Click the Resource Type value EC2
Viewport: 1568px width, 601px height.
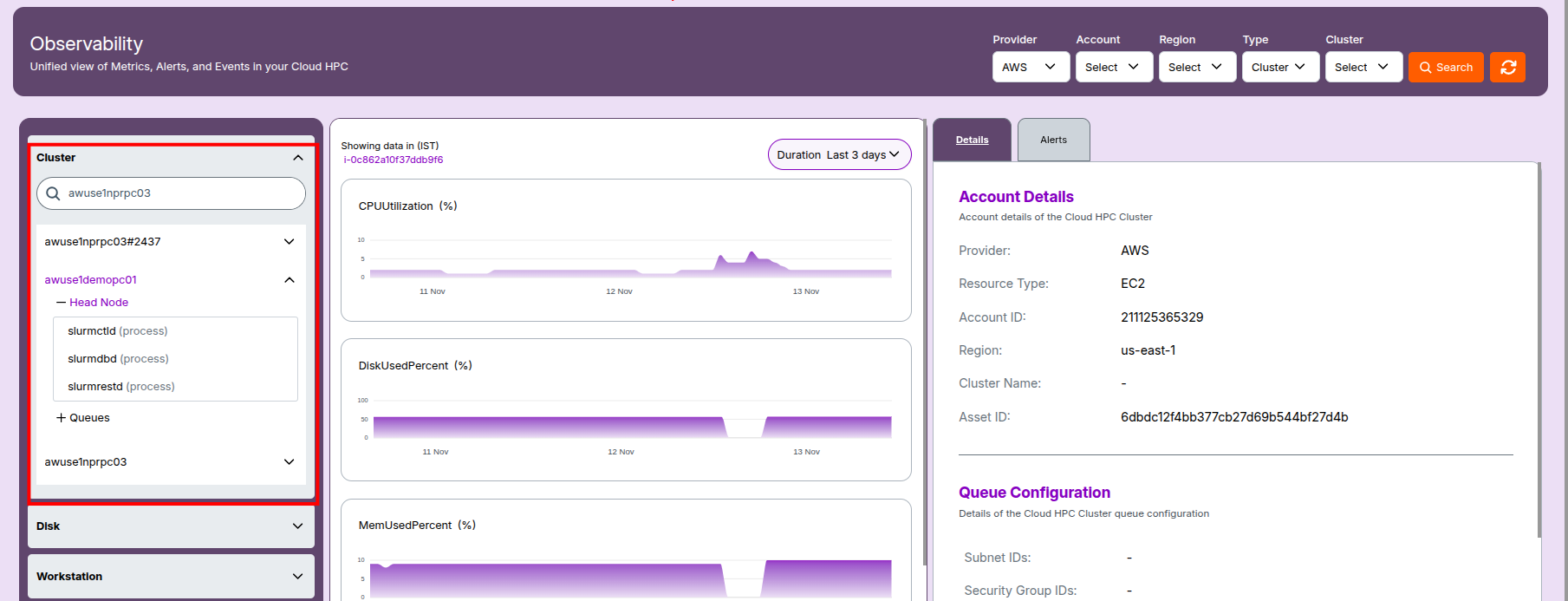click(1133, 284)
